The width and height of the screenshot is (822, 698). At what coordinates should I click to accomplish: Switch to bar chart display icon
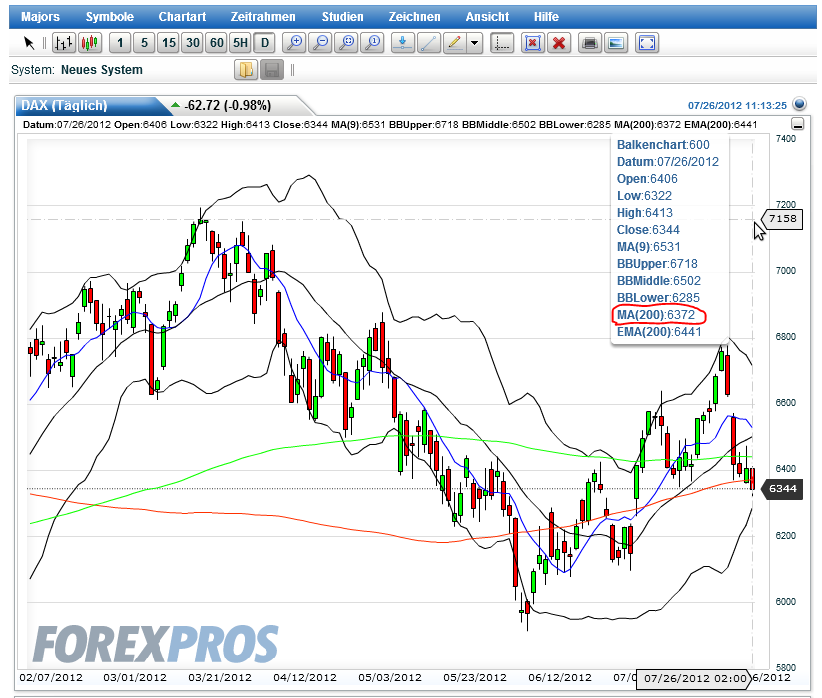(x=62, y=43)
